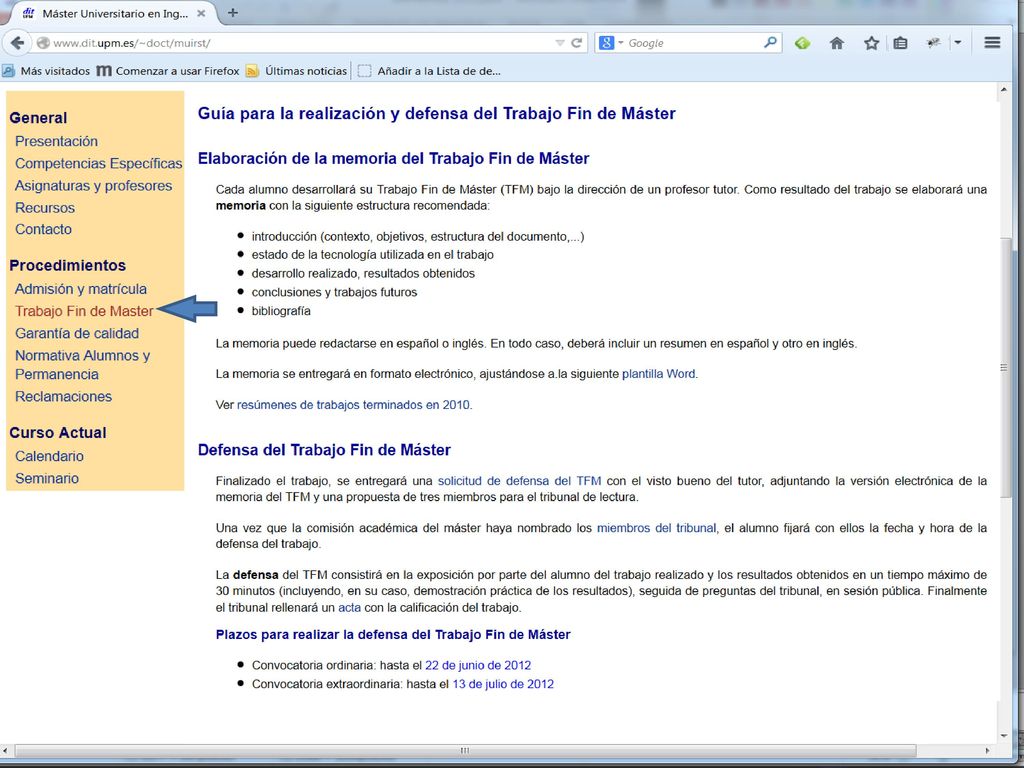The width and height of the screenshot is (1024, 768).
Task: Reload the page with the refresh icon
Action: [576, 43]
